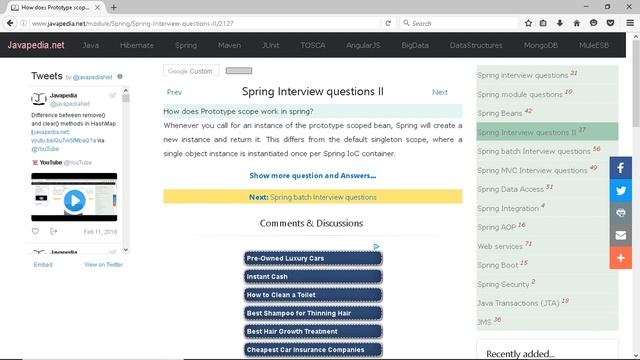Share page on Facebook side button
Viewport: 640px width, 360px height.
[x=620, y=168]
